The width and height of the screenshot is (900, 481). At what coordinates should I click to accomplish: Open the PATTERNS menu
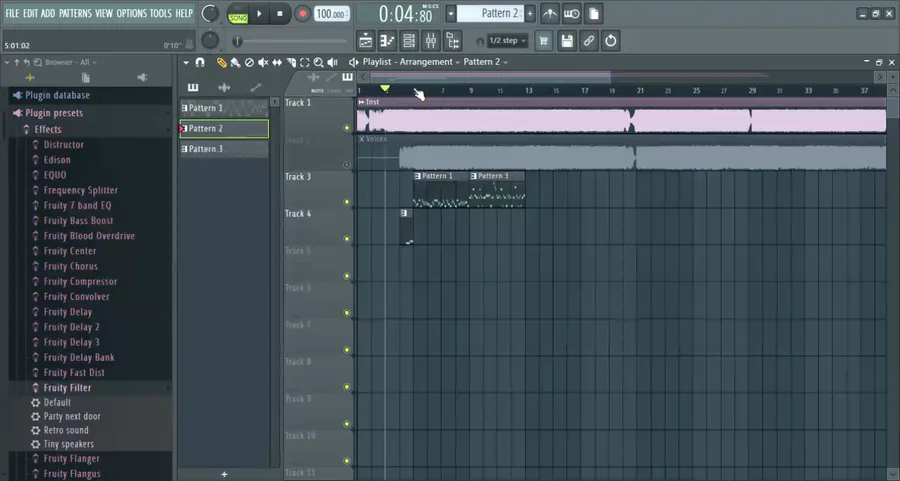pyautogui.click(x=75, y=13)
